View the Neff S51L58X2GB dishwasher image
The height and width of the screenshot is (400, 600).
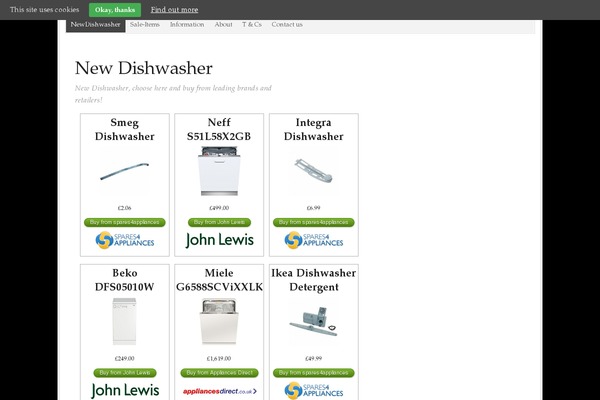(x=219, y=171)
